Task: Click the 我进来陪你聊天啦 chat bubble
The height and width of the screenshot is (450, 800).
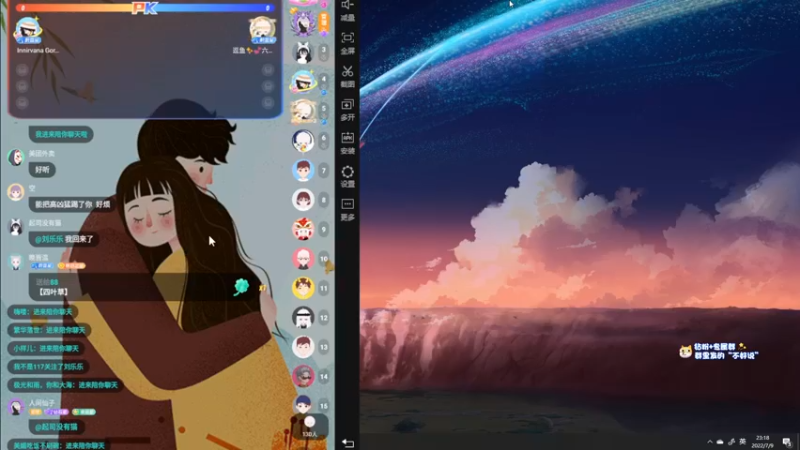Action: click(61, 134)
